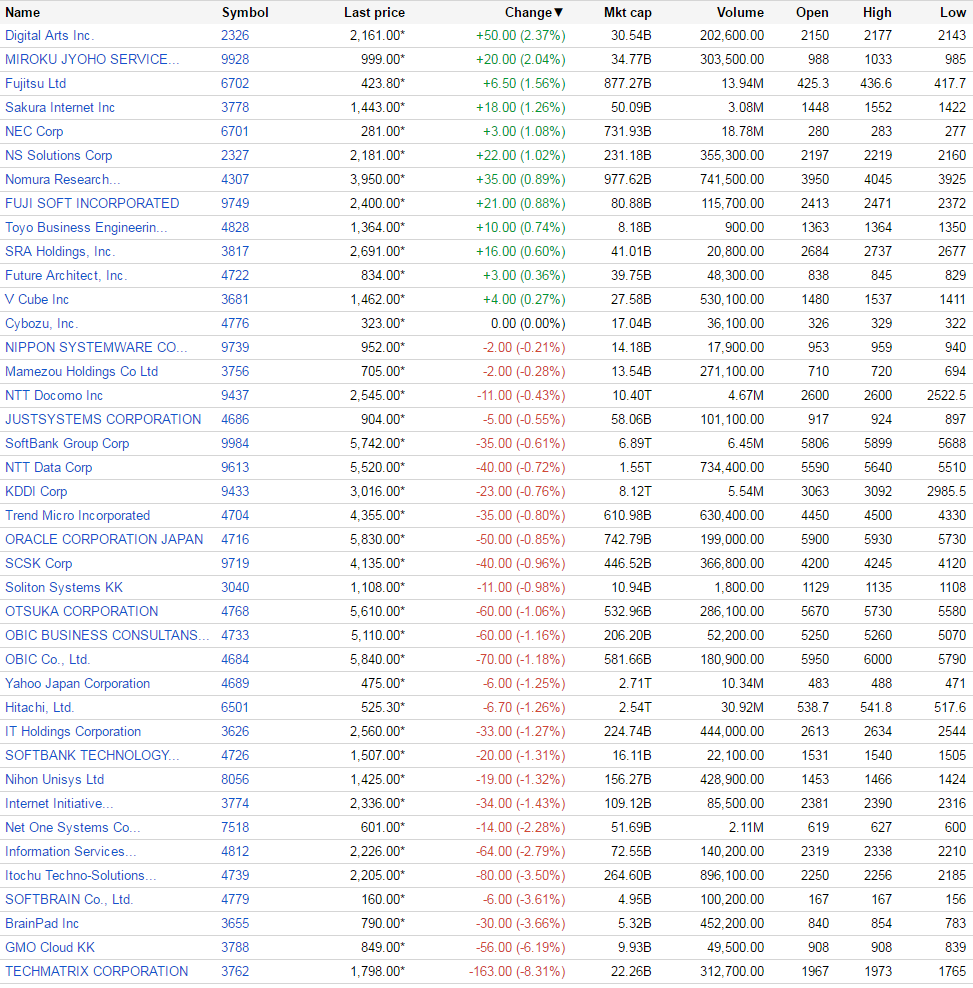Open ORACLE CORPORATION JAPAN link
Image resolution: width=973 pixels, height=988 pixels.
click(104, 539)
